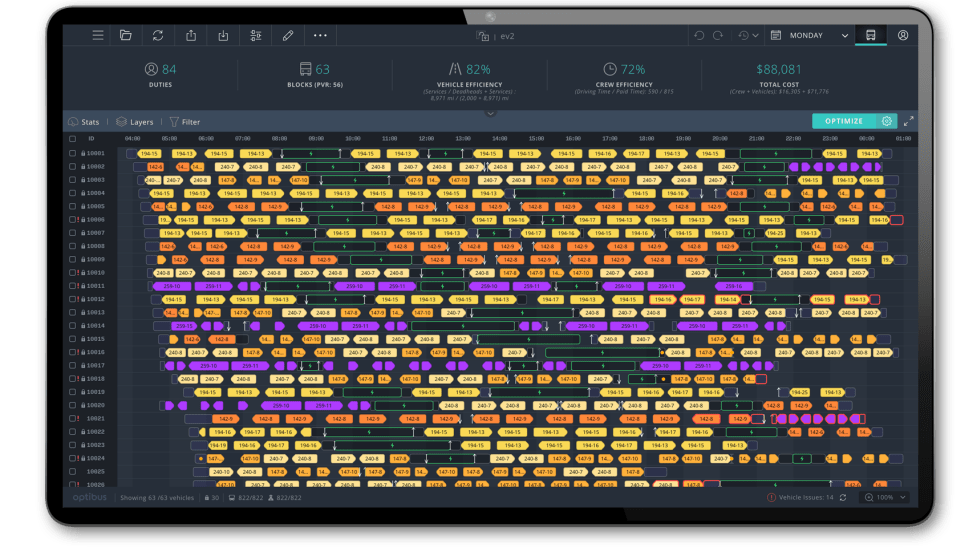Collapse the statistics summary panel chevron

click(x=490, y=113)
